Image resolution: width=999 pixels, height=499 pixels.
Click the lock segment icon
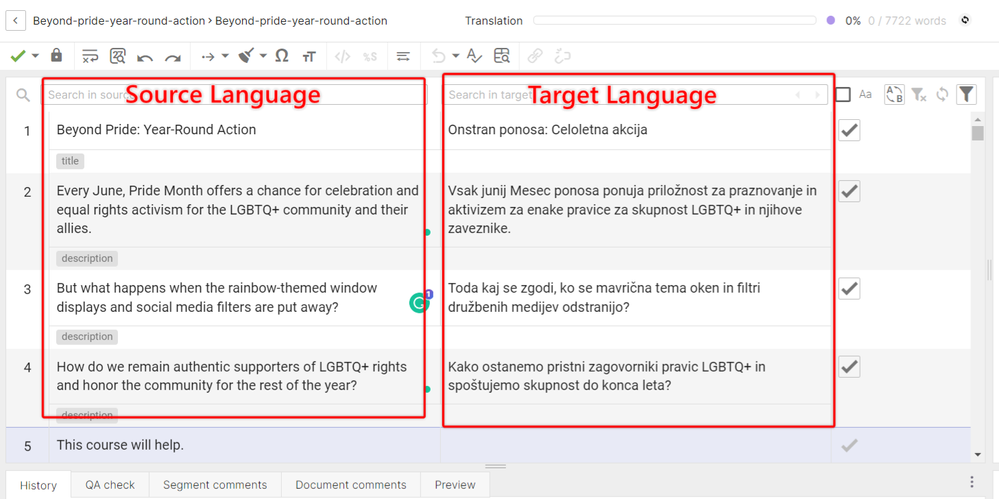click(56, 56)
